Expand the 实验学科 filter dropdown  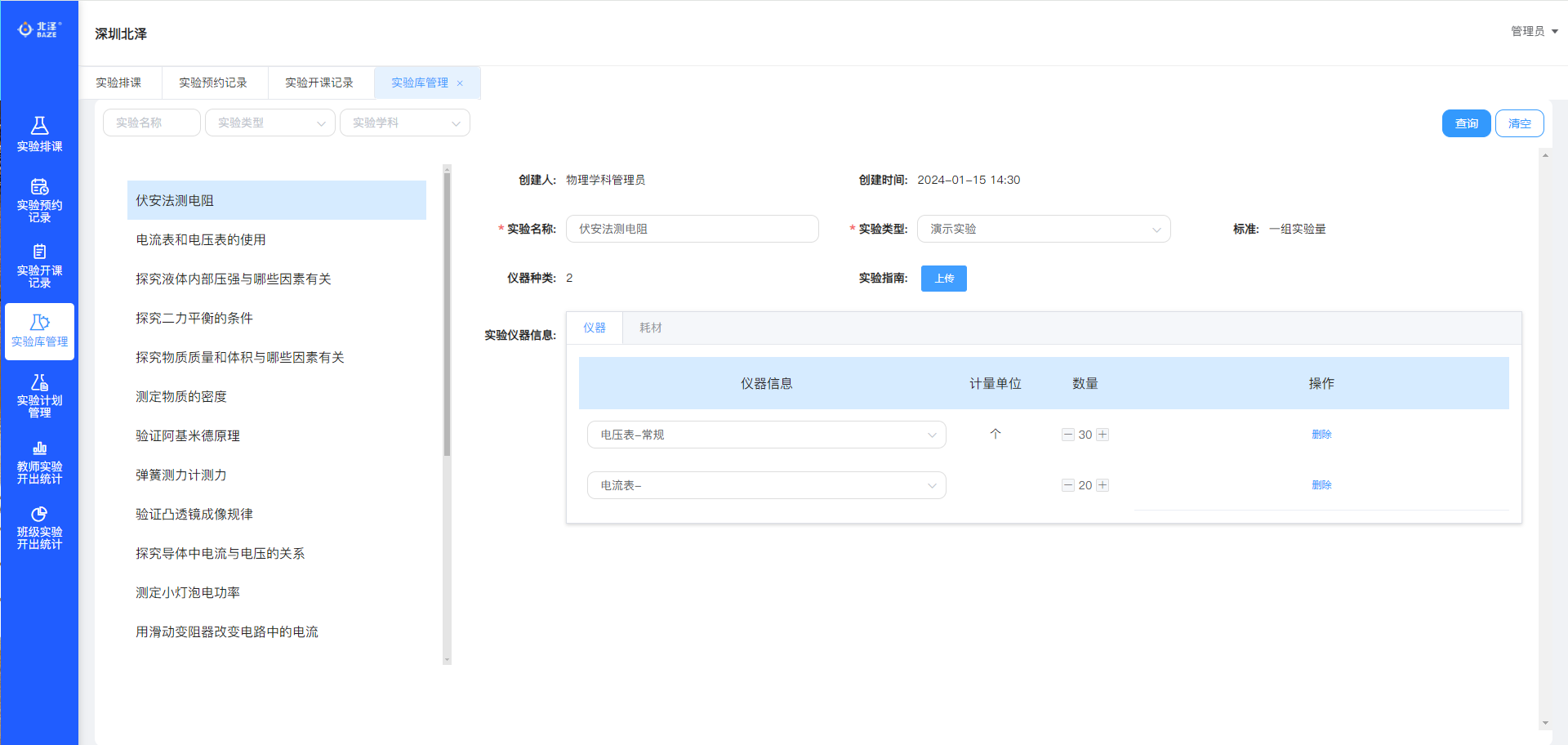point(405,123)
